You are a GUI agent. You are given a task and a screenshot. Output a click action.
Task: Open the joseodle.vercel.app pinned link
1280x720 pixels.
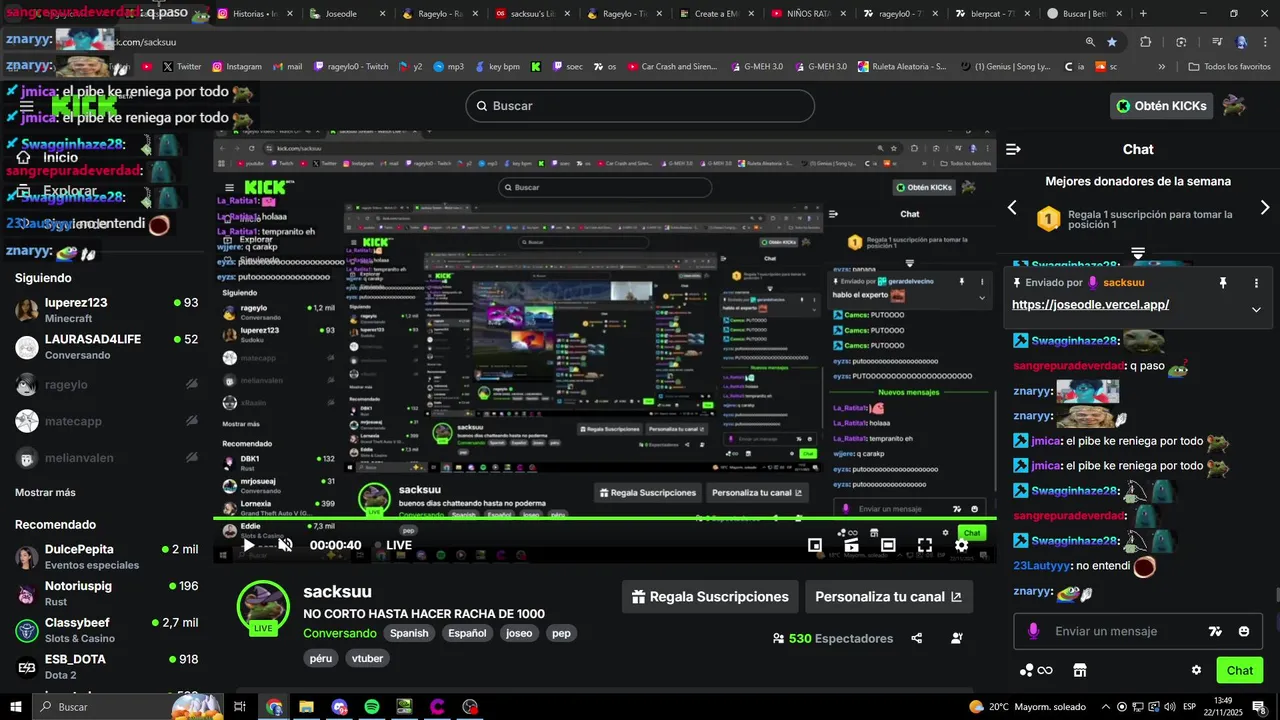tap(1090, 305)
